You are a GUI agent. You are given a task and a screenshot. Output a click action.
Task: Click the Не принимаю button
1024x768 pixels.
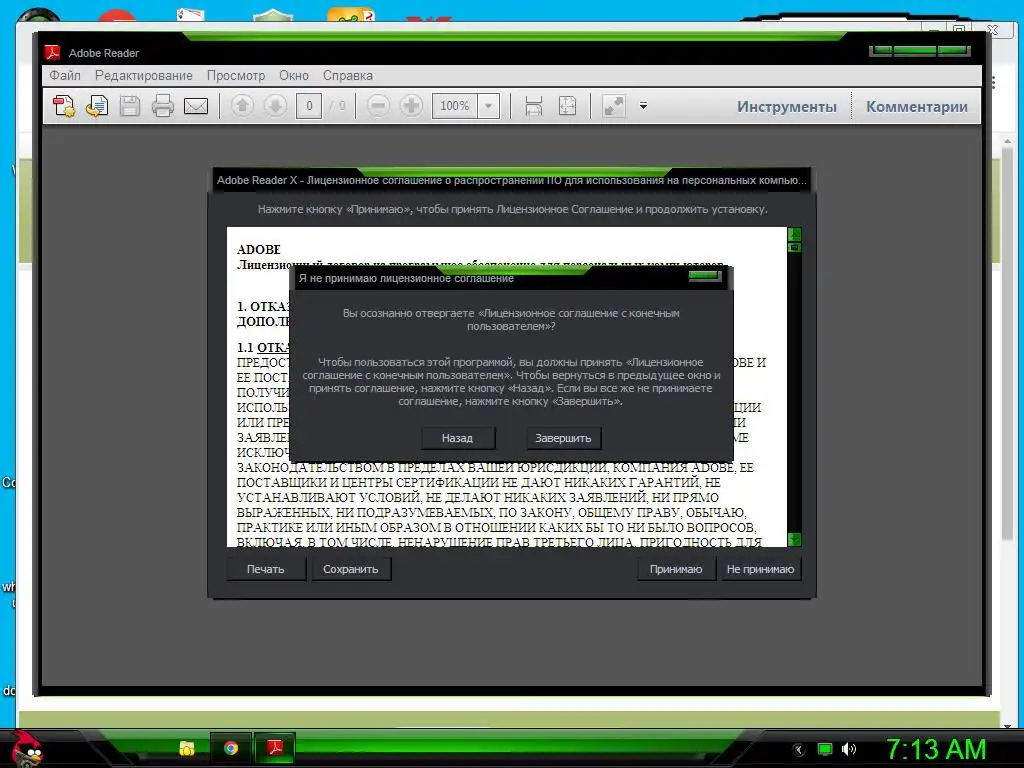tap(760, 569)
